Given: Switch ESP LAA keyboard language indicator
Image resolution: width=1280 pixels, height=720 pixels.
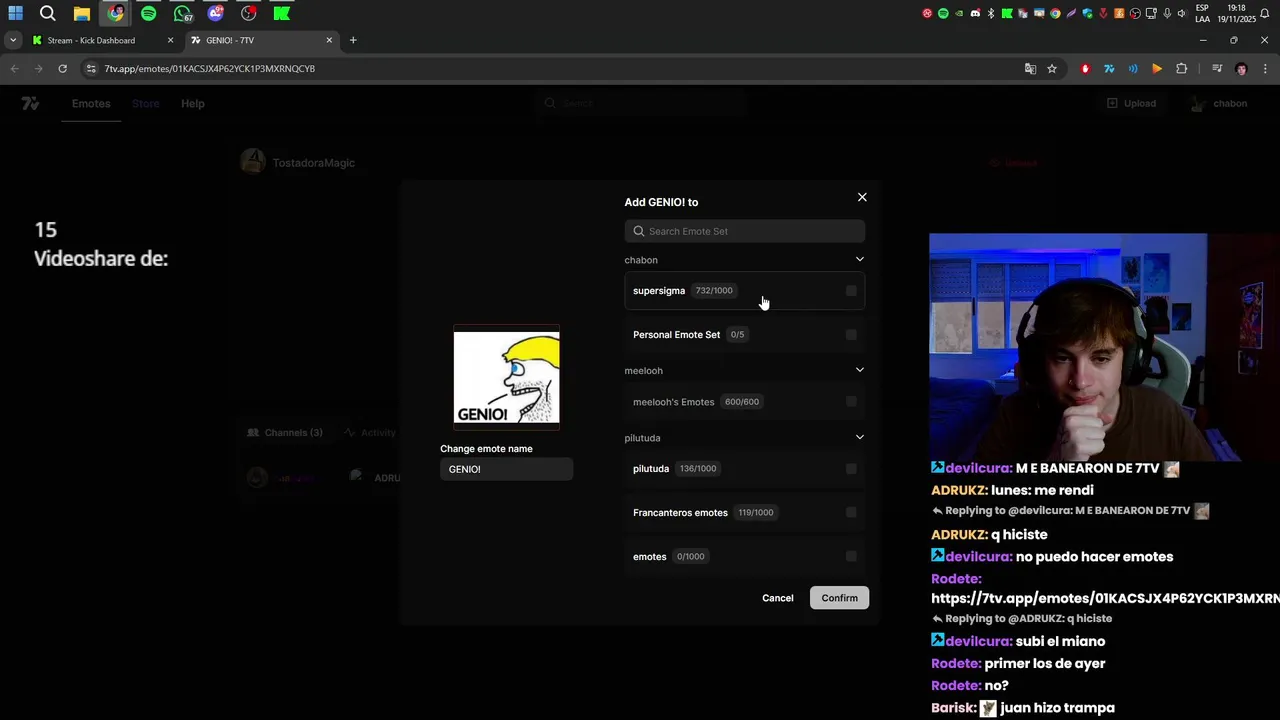Looking at the screenshot, I should tap(1202, 13).
